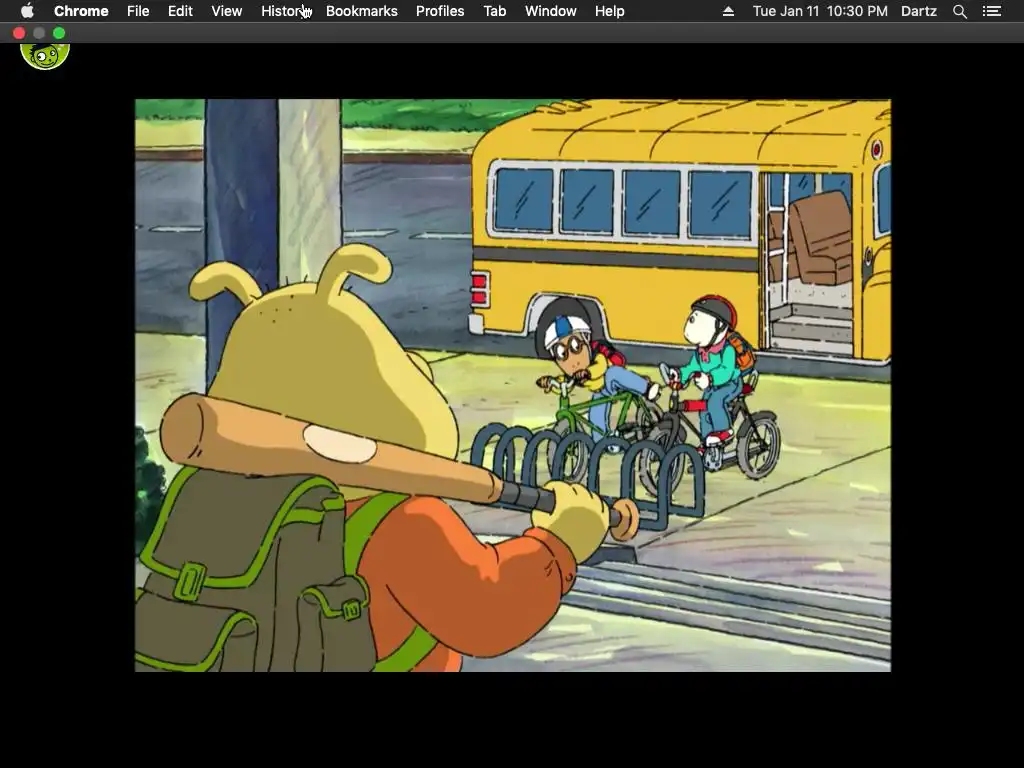Open the Help menu

pyautogui.click(x=609, y=11)
